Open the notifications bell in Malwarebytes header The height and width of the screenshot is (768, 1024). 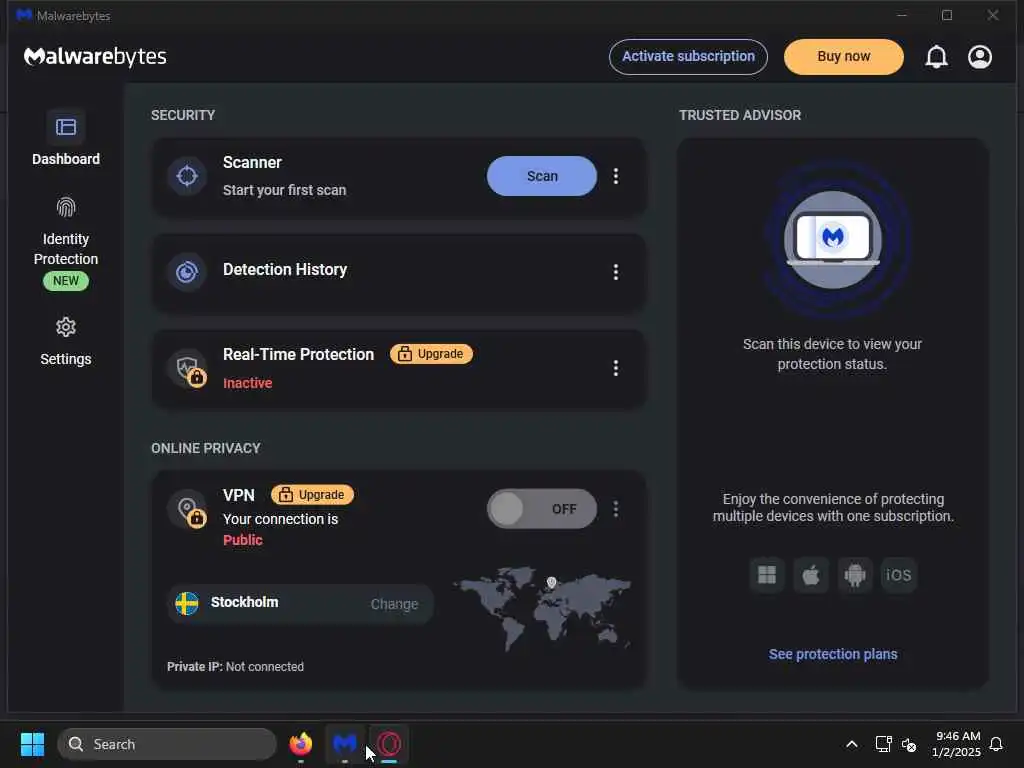point(936,57)
